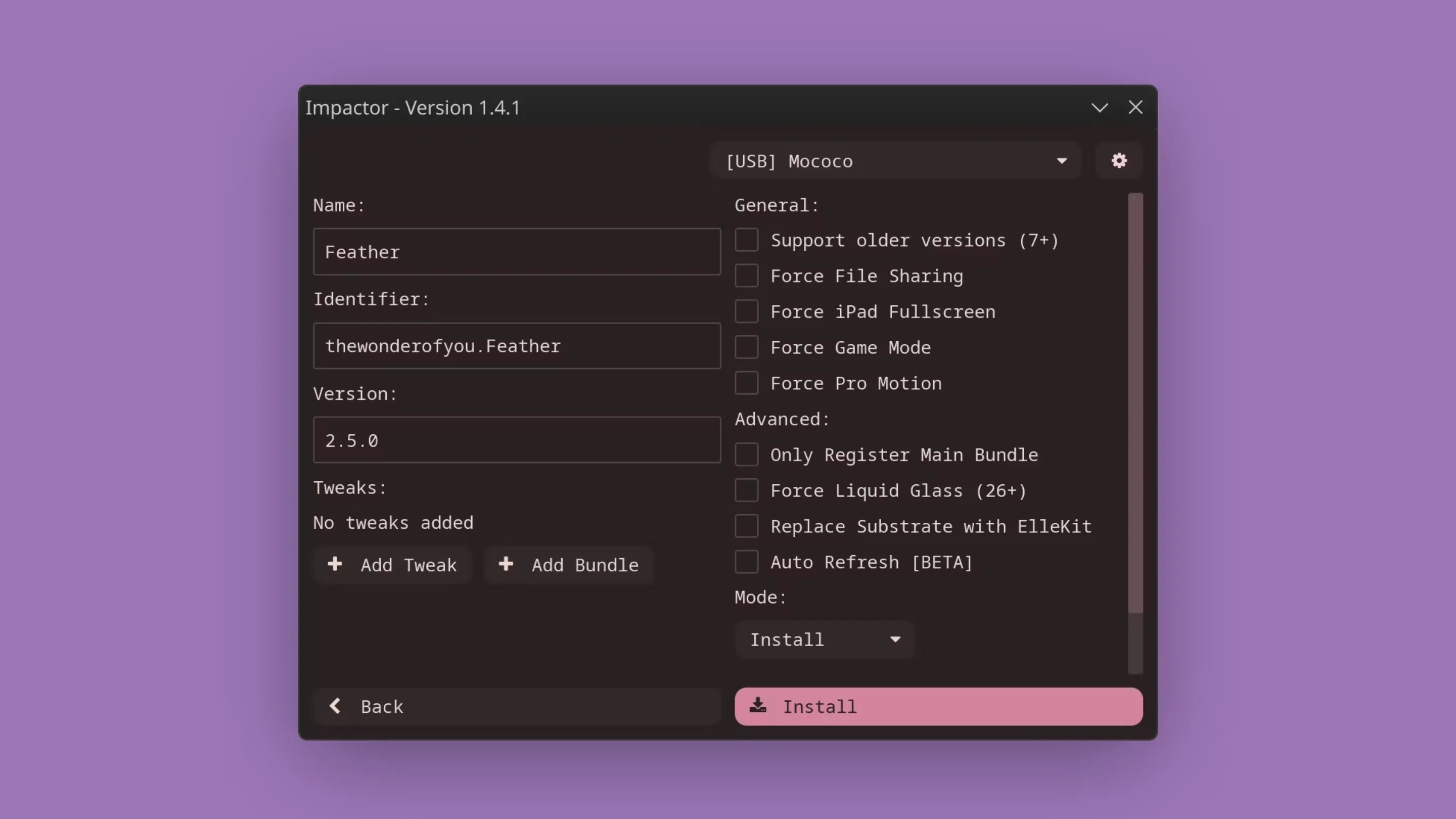Image resolution: width=1456 pixels, height=819 pixels.
Task: Click the download icon on Install button
Action: tap(758, 706)
